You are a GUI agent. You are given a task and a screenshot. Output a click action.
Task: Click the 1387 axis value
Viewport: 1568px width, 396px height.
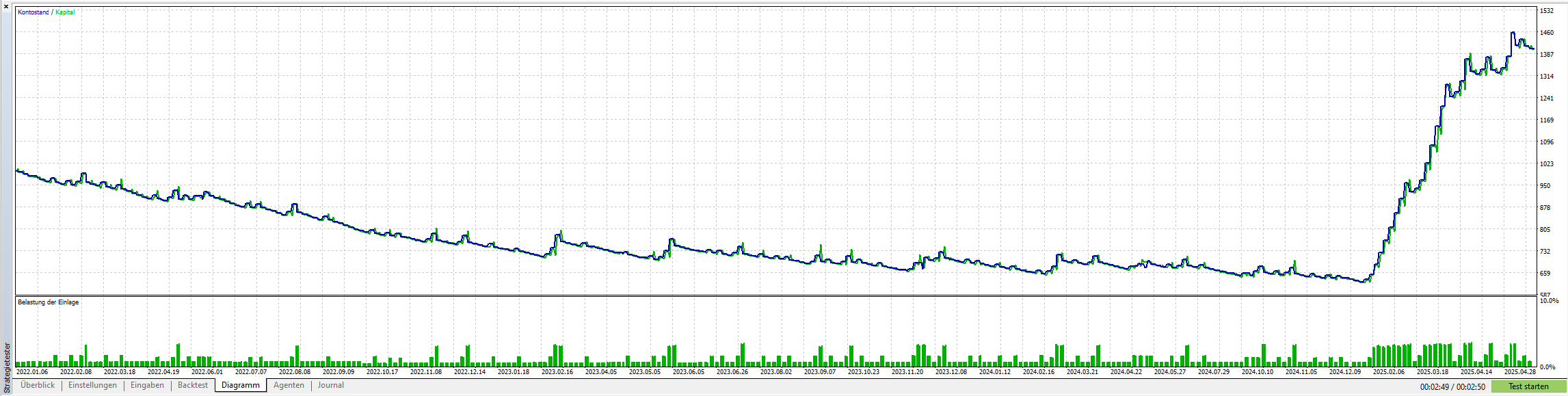[x=1545, y=55]
